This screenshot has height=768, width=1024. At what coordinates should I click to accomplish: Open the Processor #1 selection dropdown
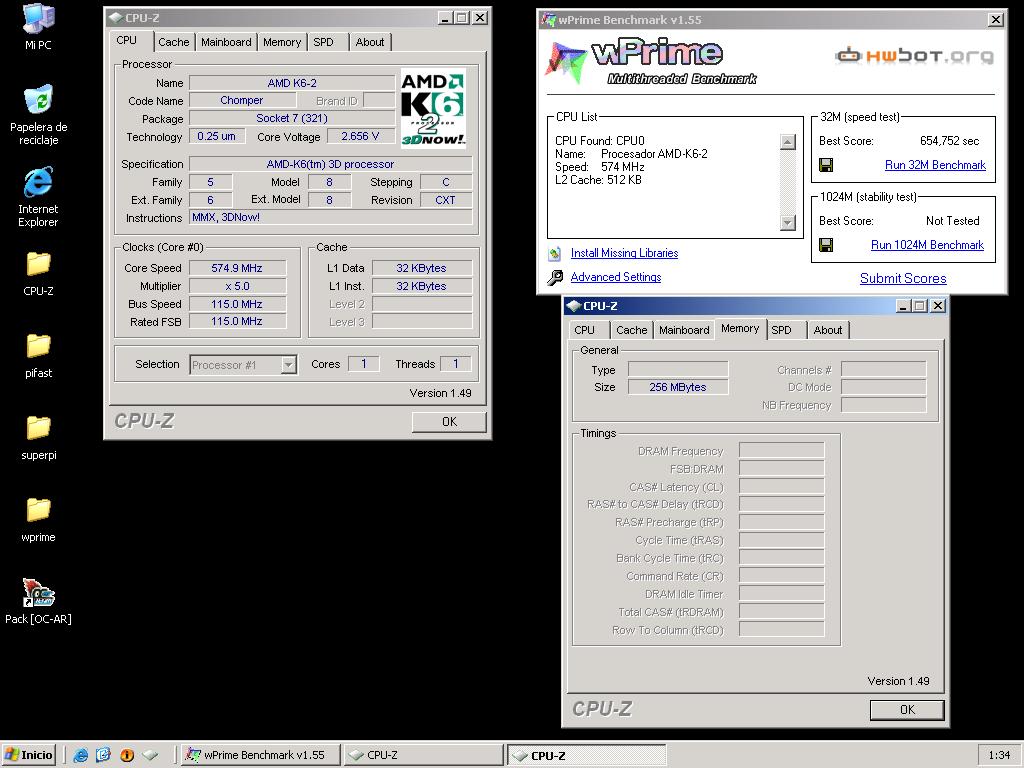tap(289, 364)
